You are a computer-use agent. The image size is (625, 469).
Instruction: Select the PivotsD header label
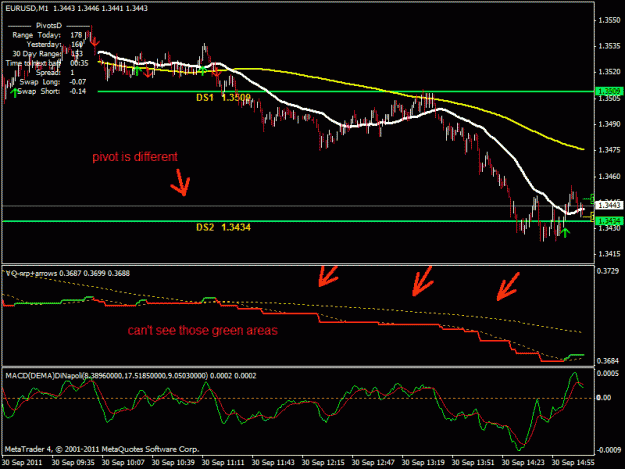(x=49, y=26)
